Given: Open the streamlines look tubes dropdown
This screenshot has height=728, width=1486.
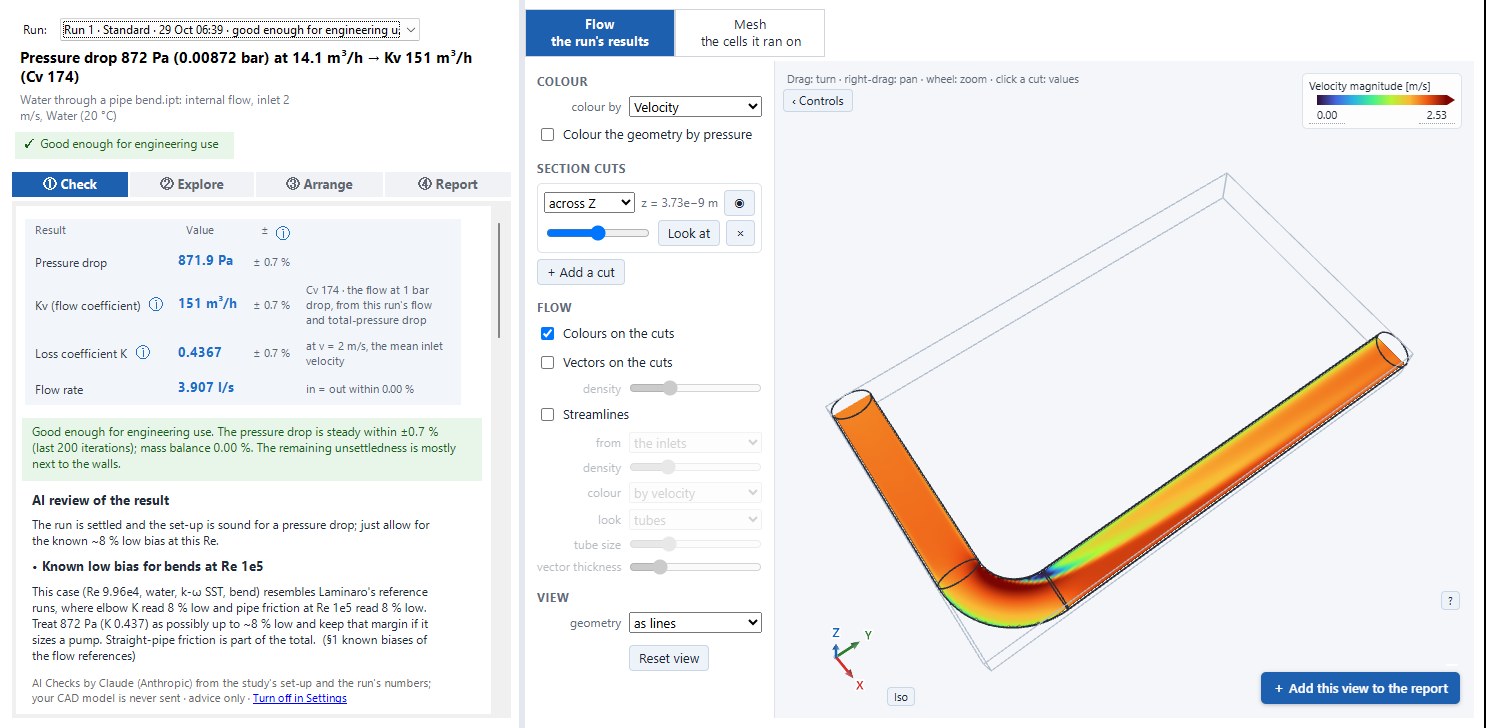Looking at the screenshot, I should (695, 520).
